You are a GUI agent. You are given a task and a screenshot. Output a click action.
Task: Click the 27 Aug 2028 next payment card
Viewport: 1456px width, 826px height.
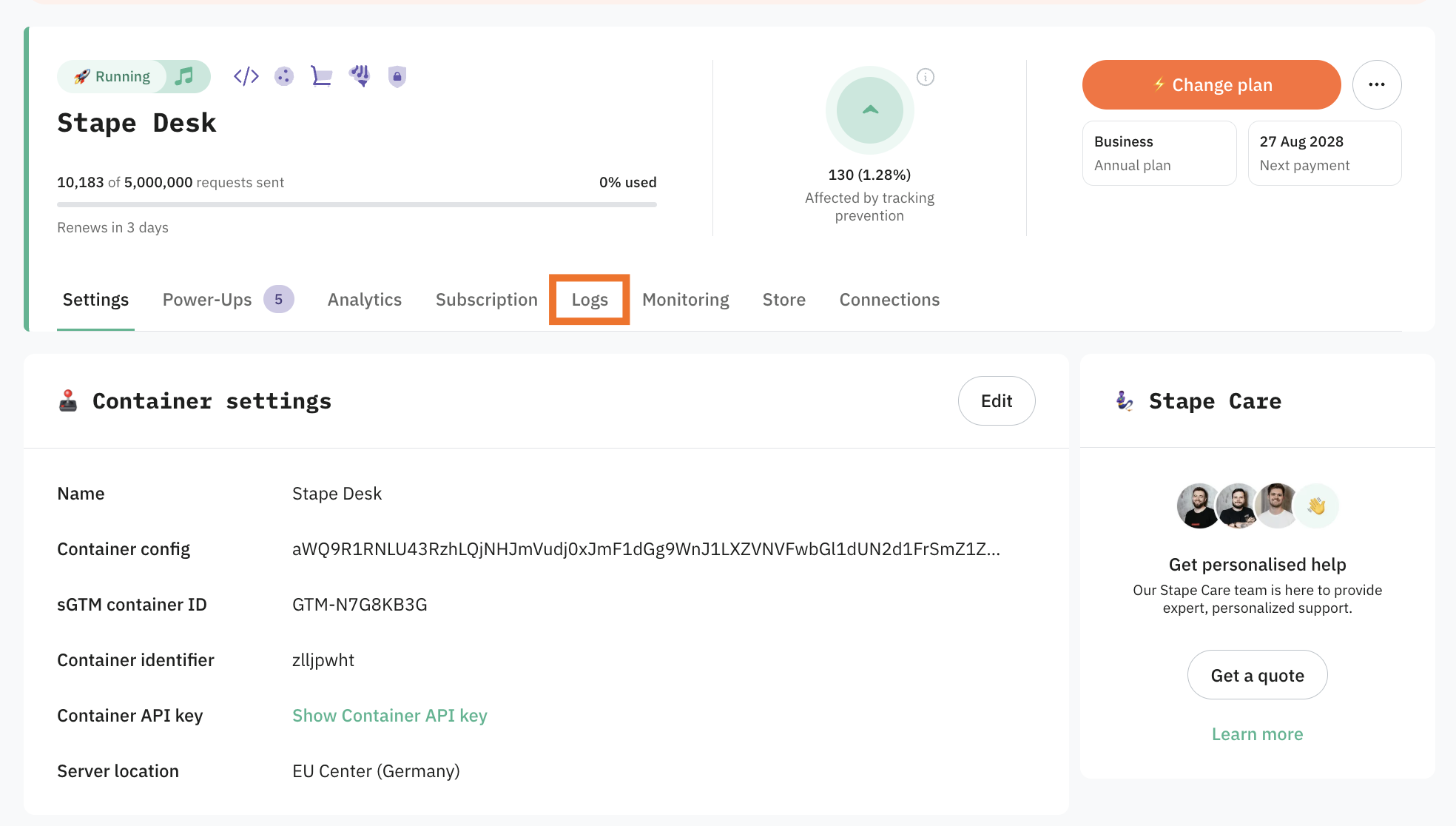pyautogui.click(x=1325, y=153)
